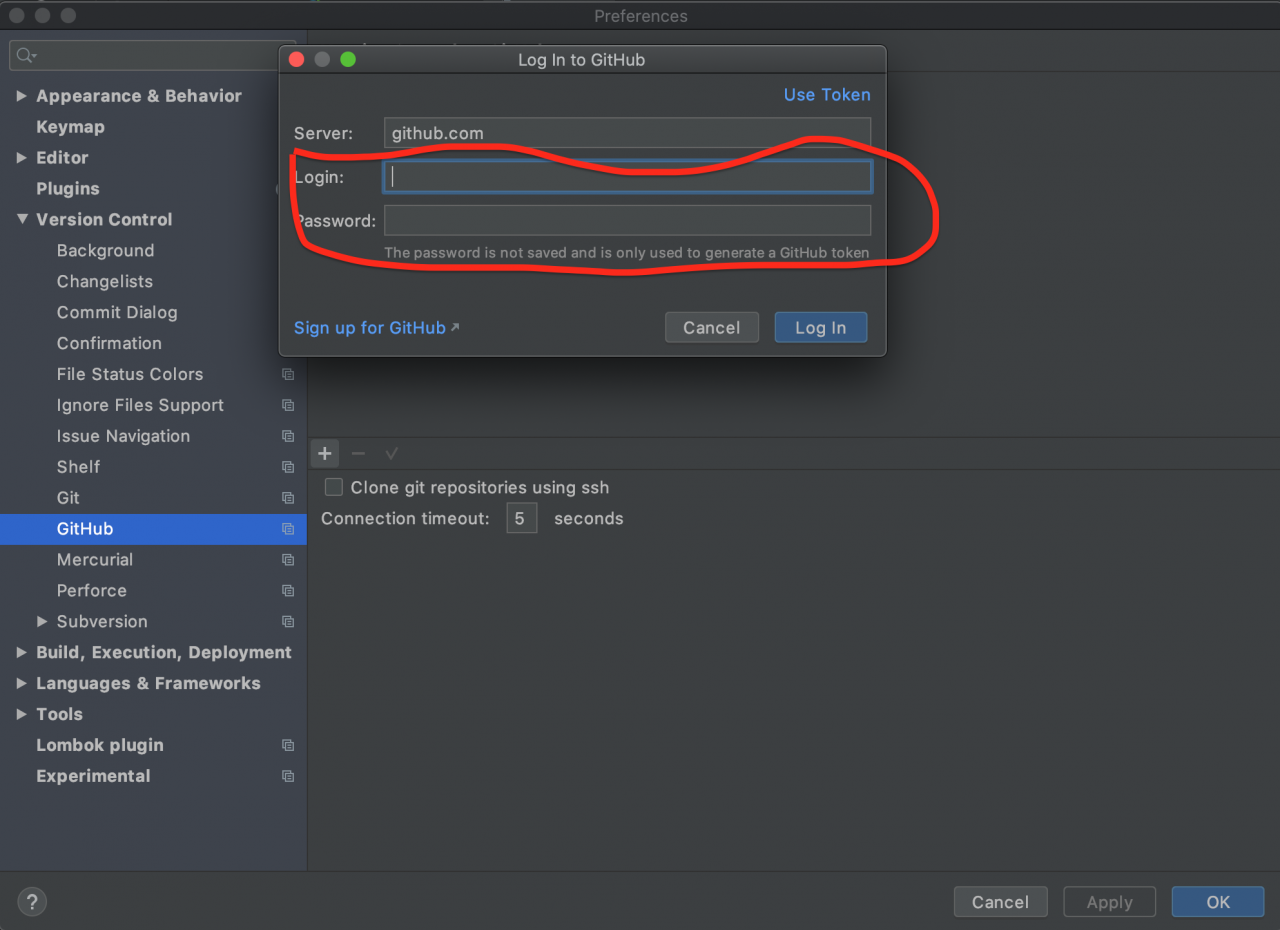Click project-level icon beside File Status Colors
Image resolution: width=1280 pixels, height=930 pixels.
pyautogui.click(x=288, y=375)
